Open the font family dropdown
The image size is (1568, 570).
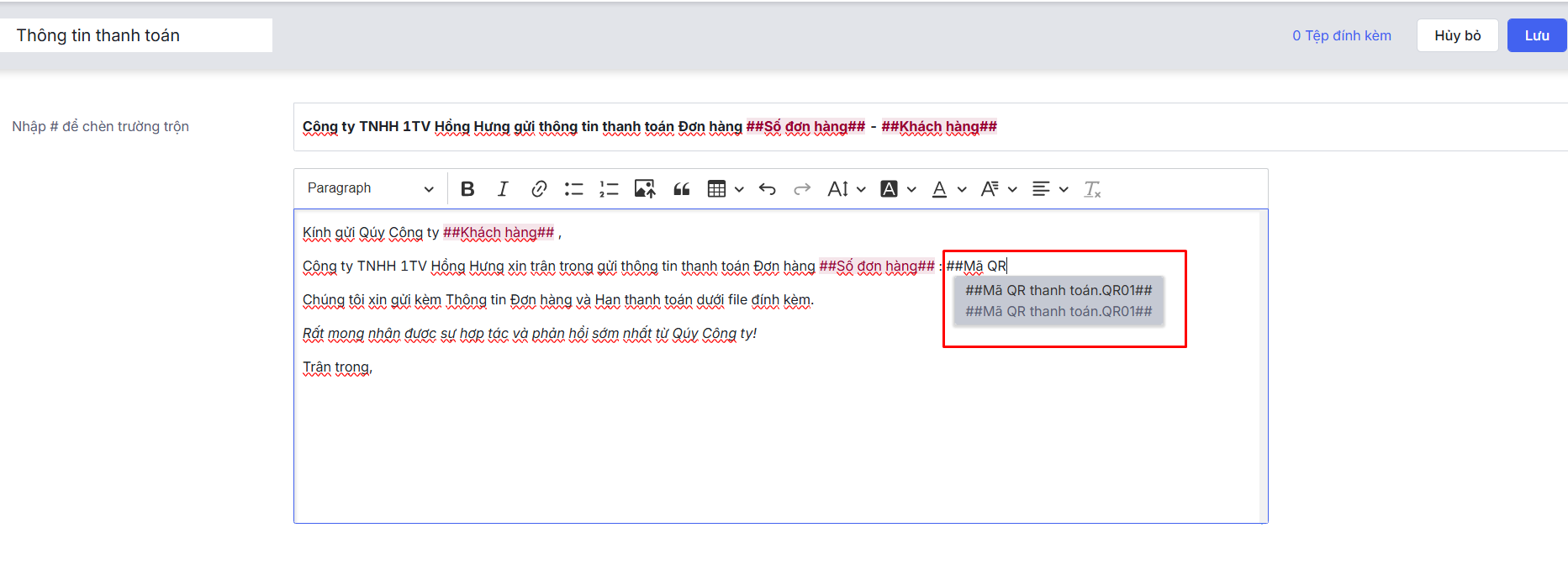click(x=998, y=189)
